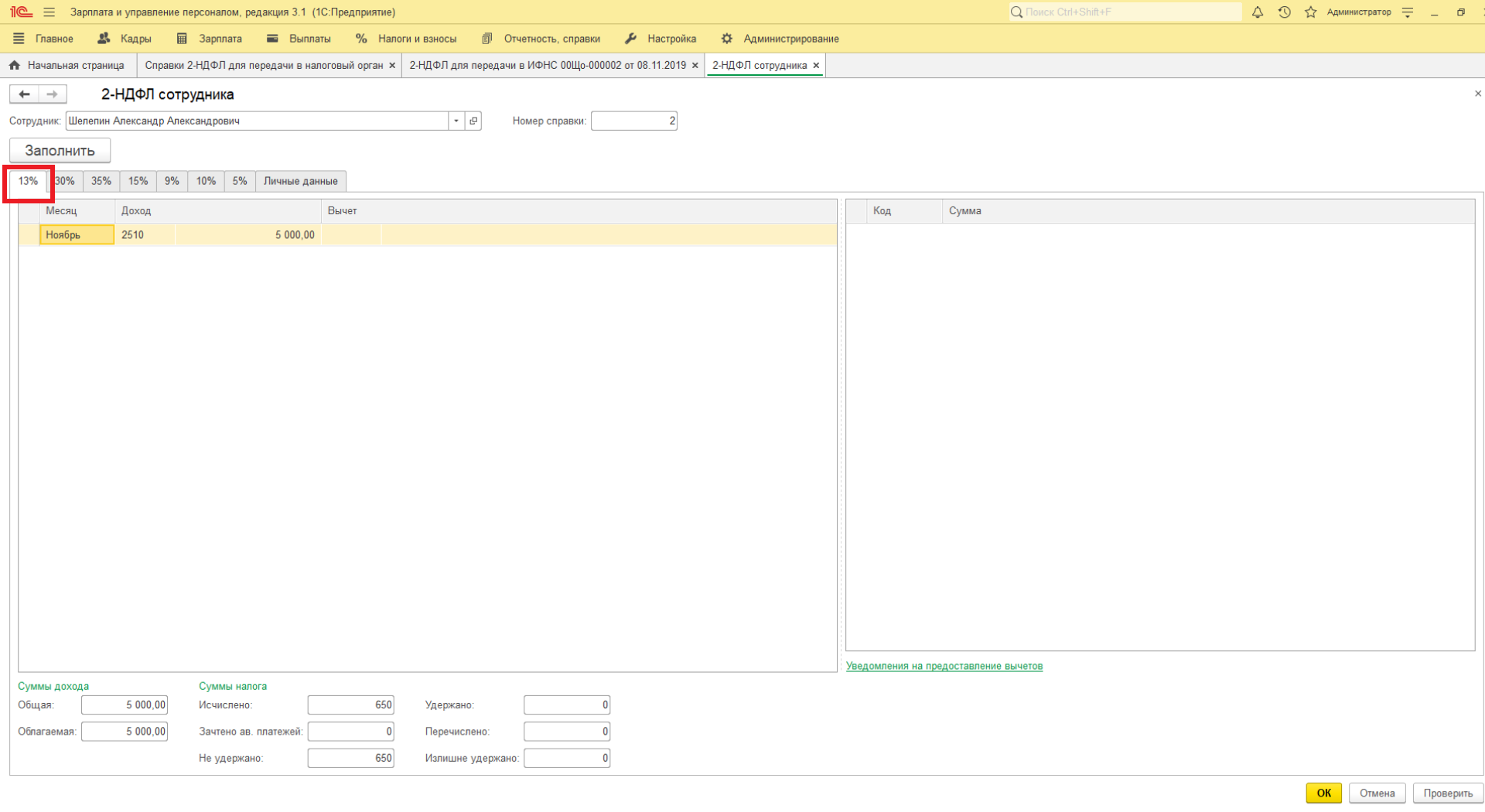Go to home page tab icon
This screenshot has height=812, width=1485.
[x=15, y=66]
